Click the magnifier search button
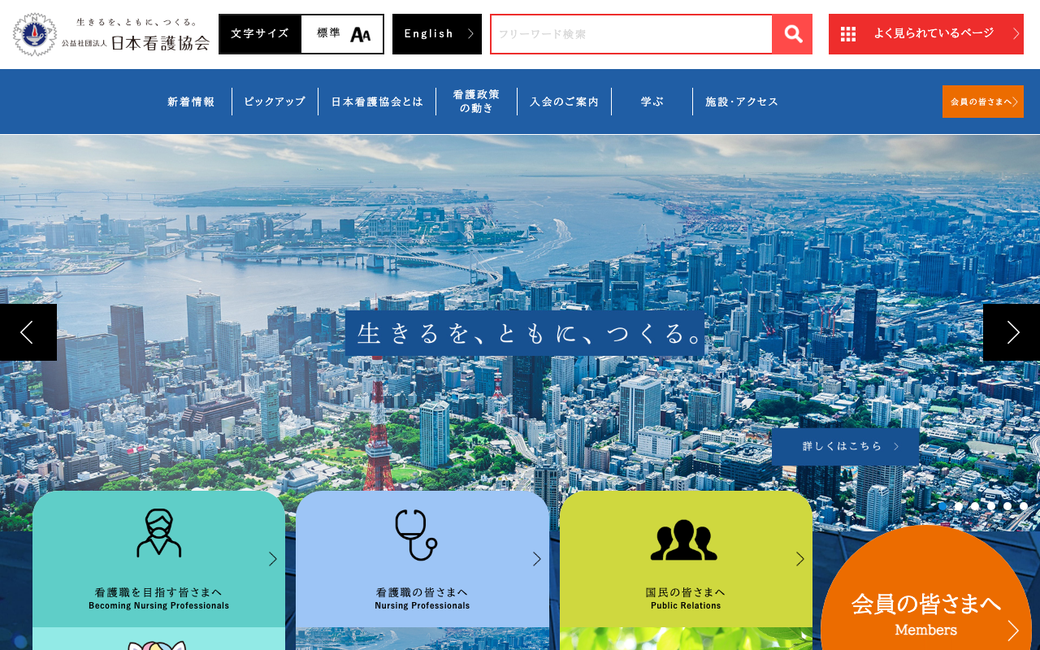The image size is (1040, 650). coord(793,34)
